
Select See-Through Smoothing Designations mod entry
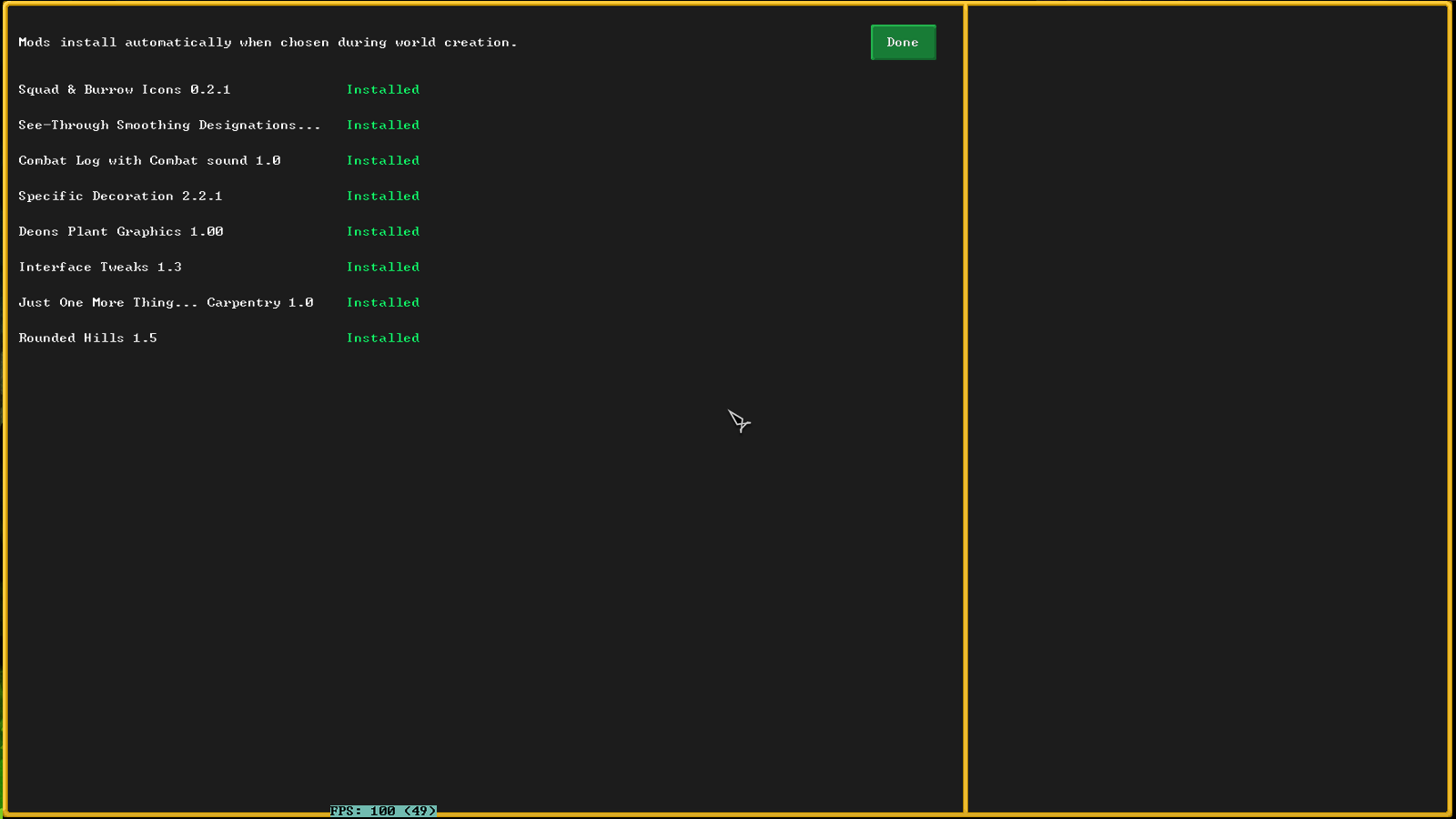[x=169, y=125]
